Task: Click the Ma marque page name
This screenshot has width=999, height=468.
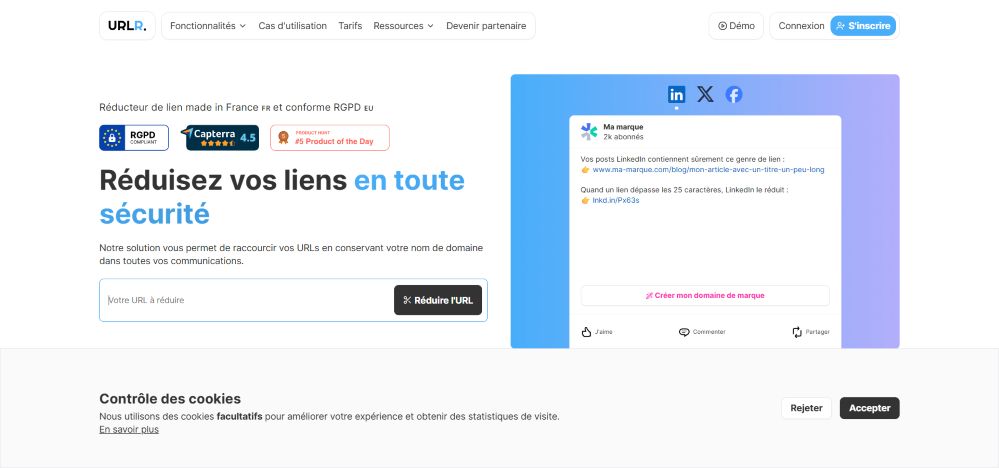Action: (x=623, y=127)
